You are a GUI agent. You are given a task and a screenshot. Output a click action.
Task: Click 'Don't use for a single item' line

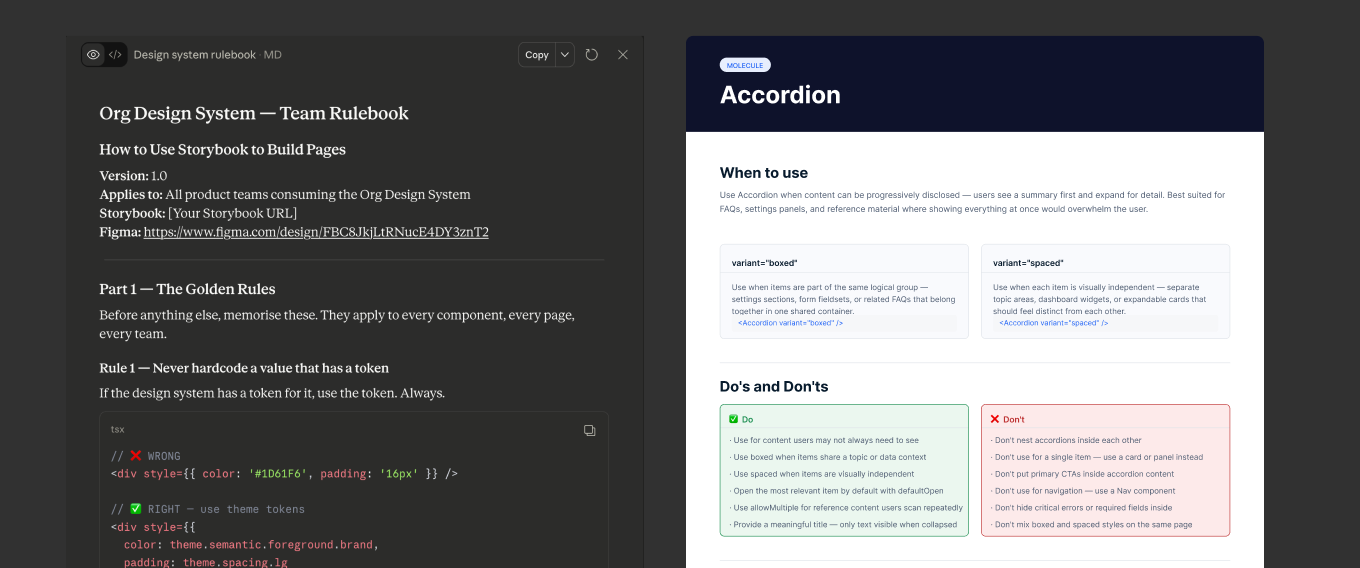[1096, 457]
